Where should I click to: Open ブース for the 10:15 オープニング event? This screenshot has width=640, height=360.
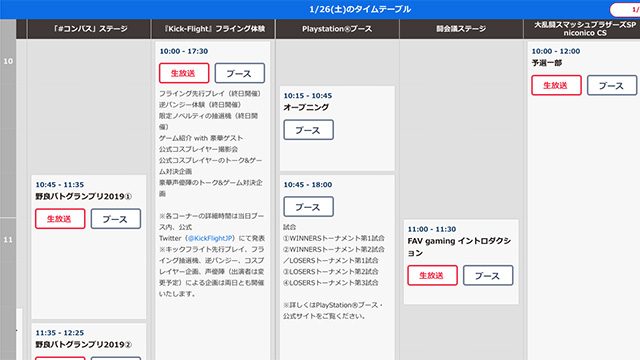[309, 130]
